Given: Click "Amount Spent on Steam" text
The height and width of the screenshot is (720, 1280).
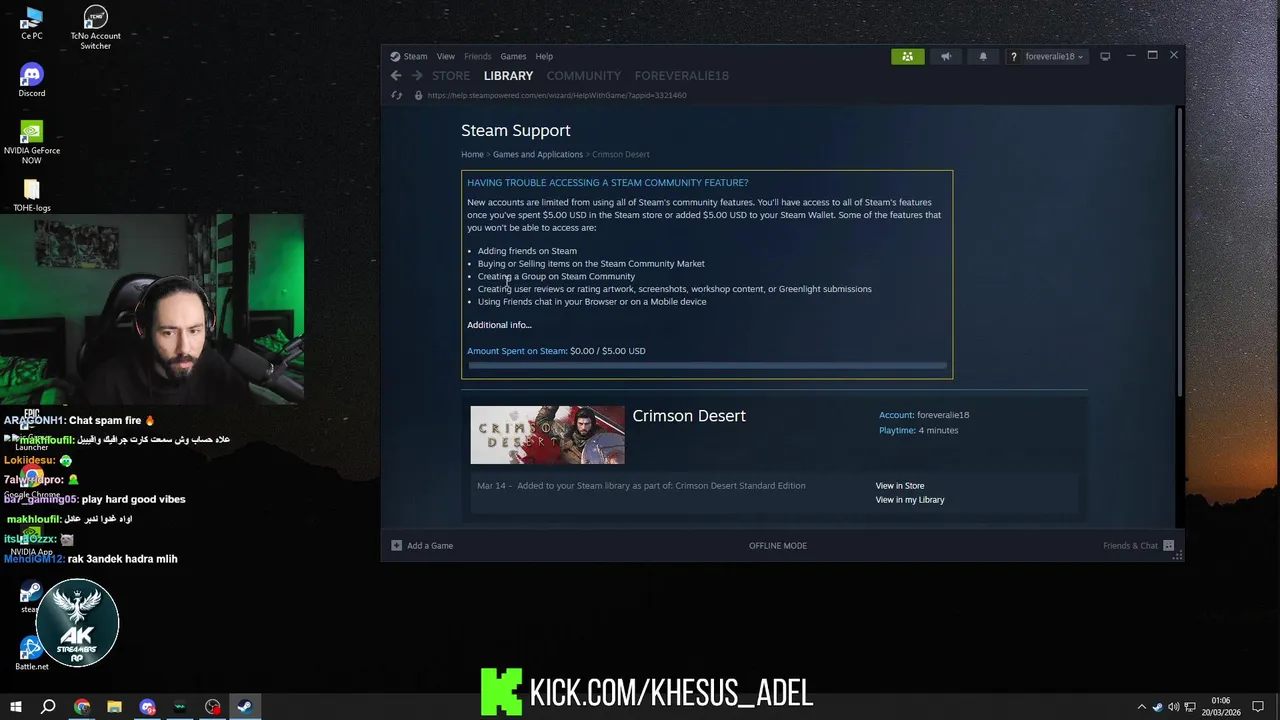Looking at the screenshot, I should [517, 351].
